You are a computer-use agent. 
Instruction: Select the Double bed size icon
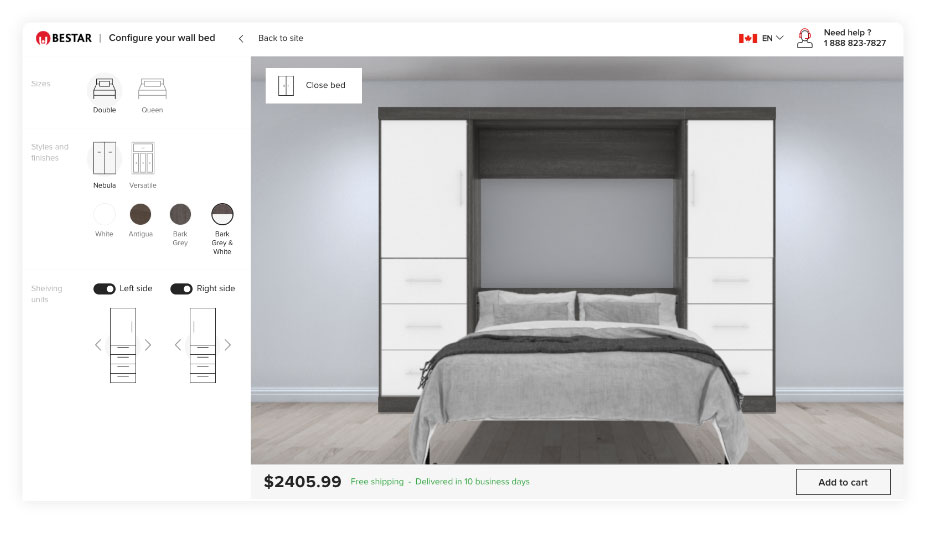[x=105, y=89]
